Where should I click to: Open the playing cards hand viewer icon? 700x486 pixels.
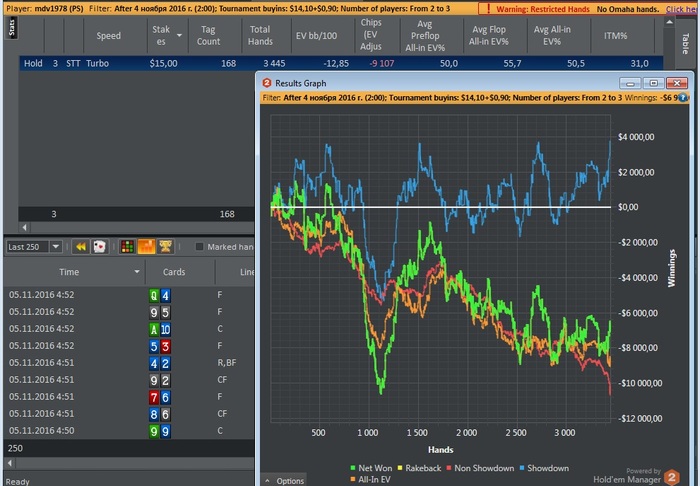100,247
